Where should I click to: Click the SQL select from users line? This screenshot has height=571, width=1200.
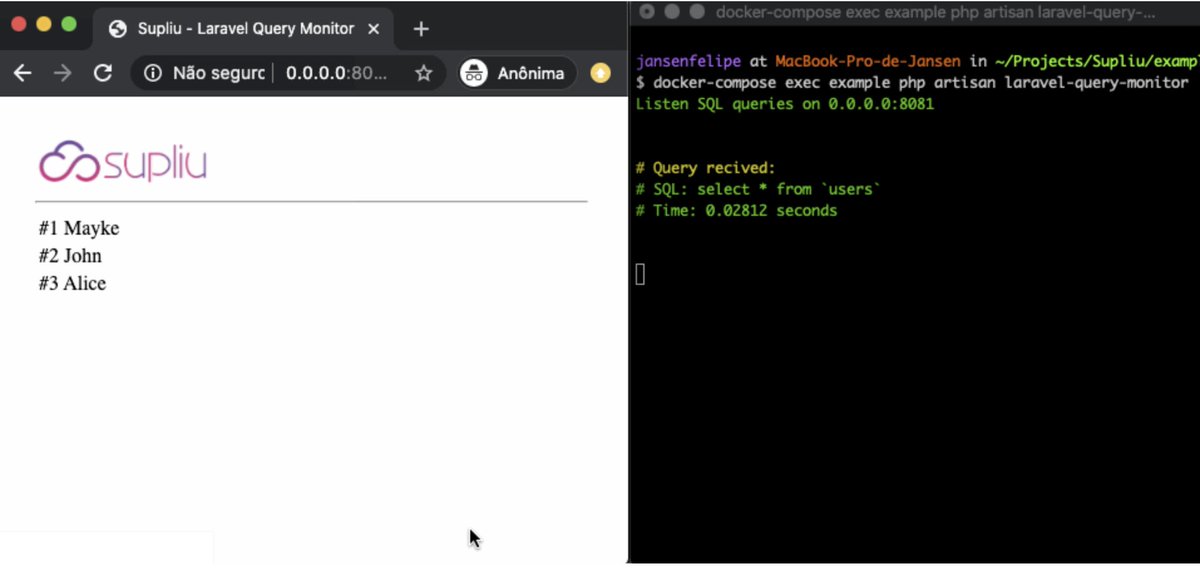[x=757, y=189]
